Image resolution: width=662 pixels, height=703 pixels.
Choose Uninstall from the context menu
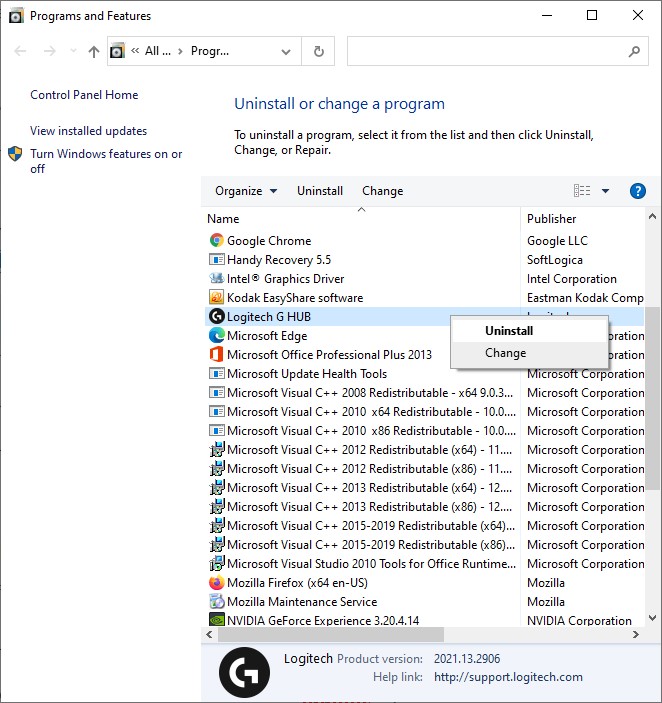(x=529, y=331)
